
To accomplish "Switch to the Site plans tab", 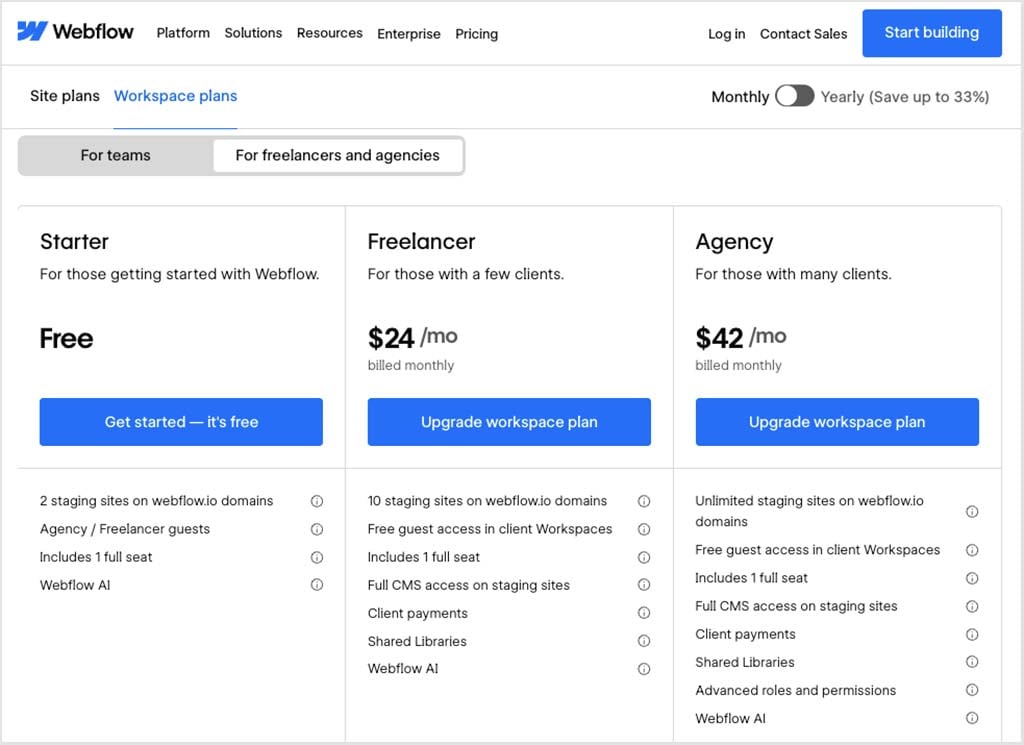I will click(64, 96).
